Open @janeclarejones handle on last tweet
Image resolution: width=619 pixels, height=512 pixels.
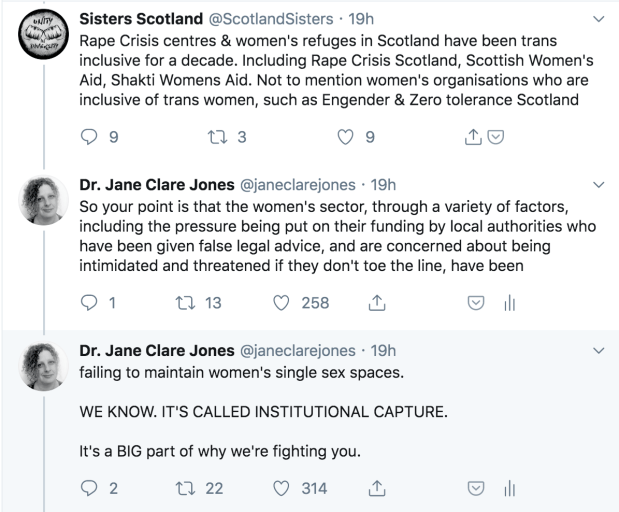click(x=299, y=350)
